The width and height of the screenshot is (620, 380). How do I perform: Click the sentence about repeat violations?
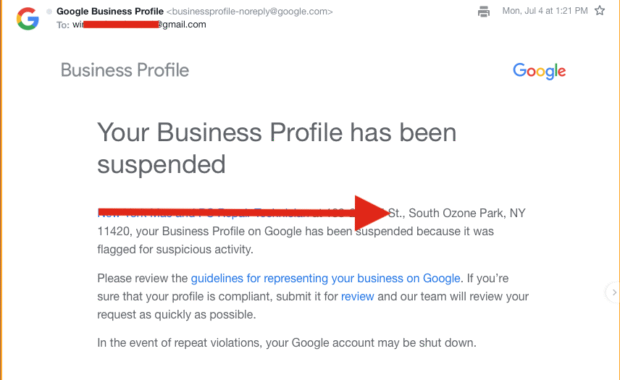(286, 343)
